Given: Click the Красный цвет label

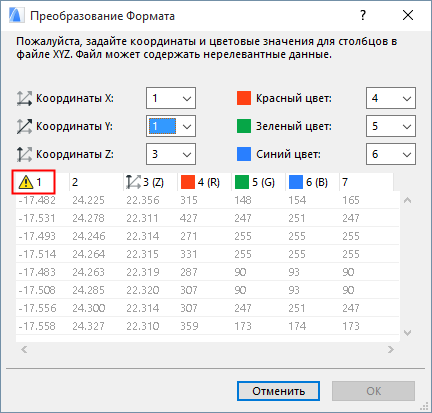Looking at the screenshot, I should coord(294,98).
